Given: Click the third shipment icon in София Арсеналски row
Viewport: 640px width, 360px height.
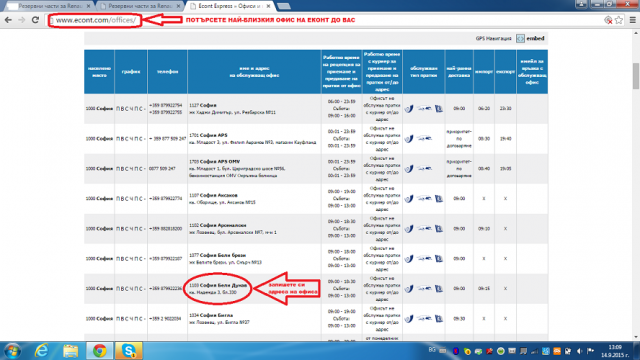Looking at the screenshot, I should click(x=439, y=229).
